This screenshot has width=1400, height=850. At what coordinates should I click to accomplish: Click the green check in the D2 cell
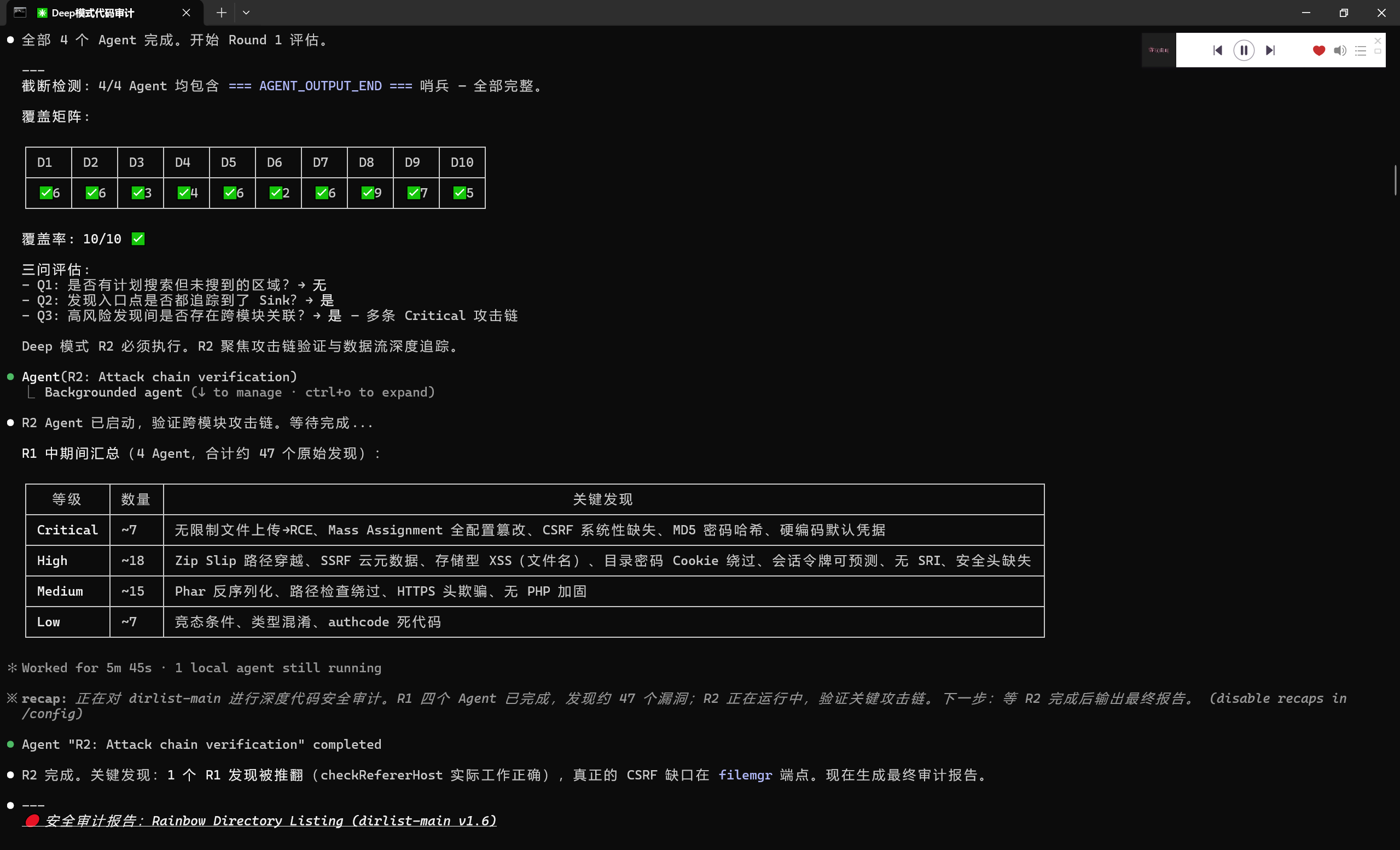click(92, 193)
